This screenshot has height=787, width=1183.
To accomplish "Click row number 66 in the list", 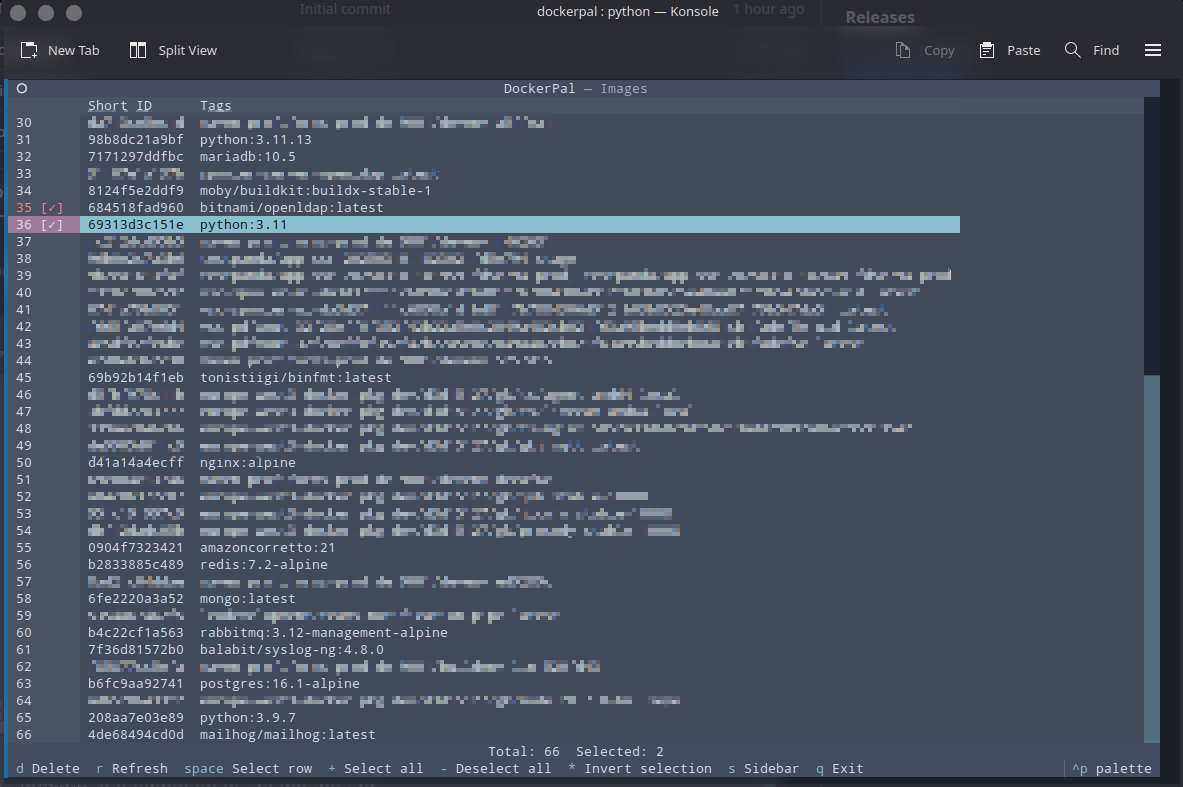I will pyautogui.click(x=24, y=734).
